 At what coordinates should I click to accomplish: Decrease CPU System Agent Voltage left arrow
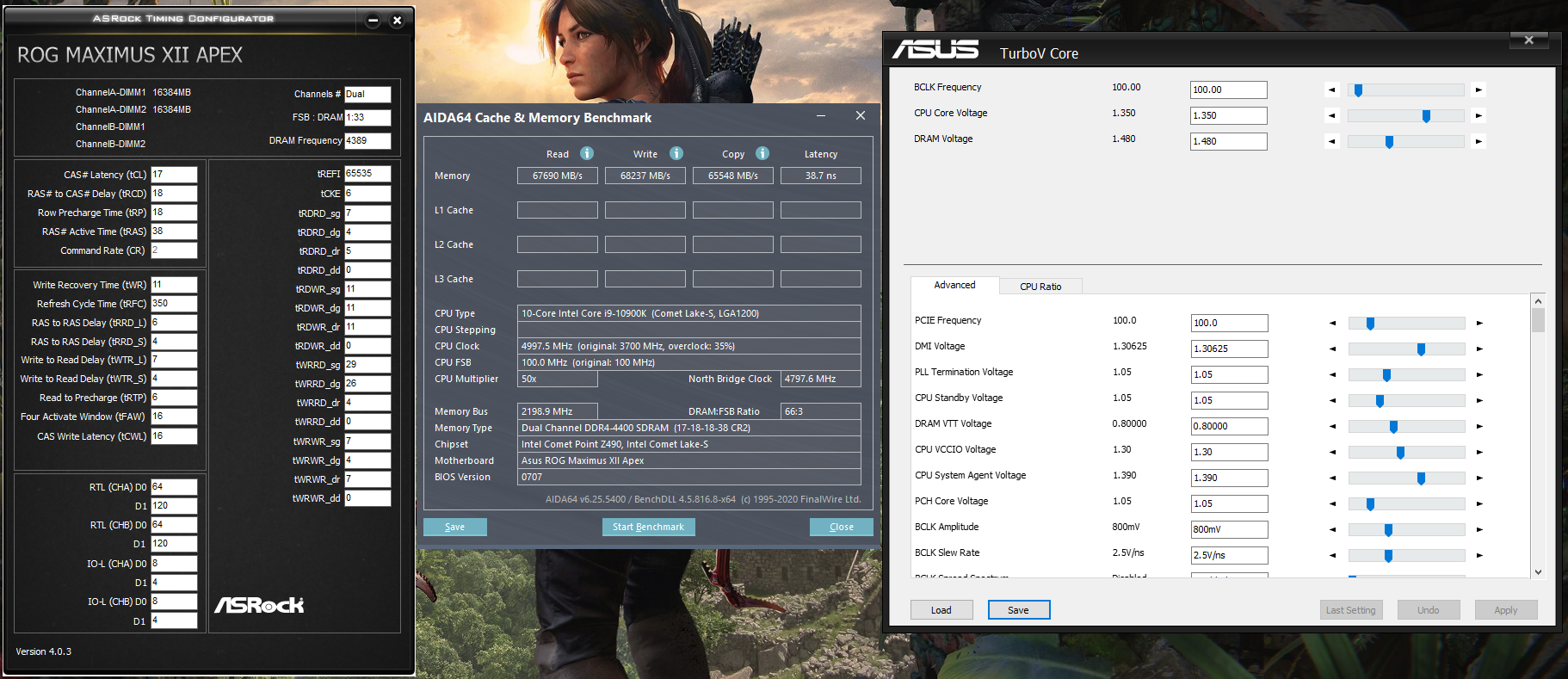[x=1333, y=478]
